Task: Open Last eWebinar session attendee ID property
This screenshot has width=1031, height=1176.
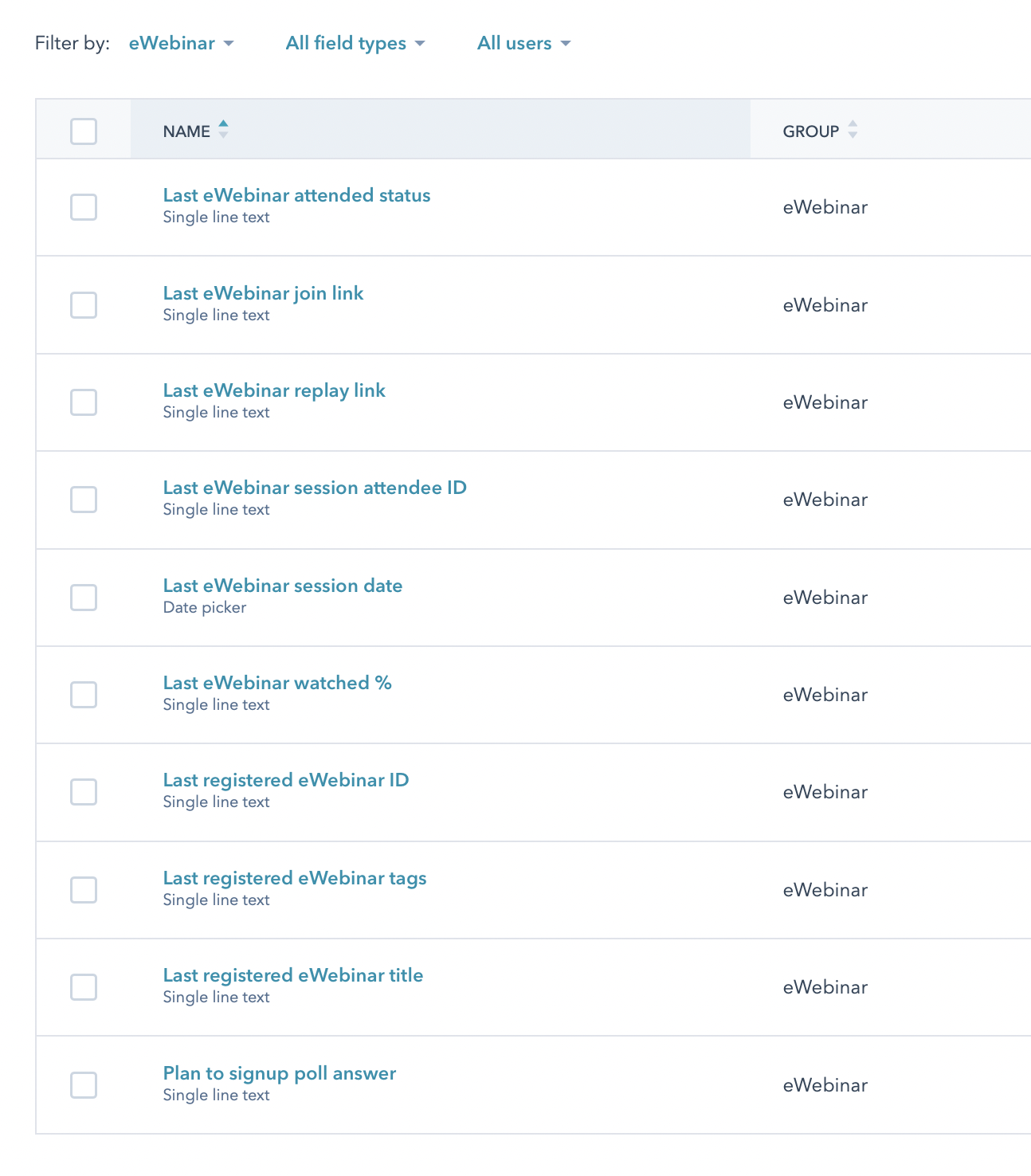Action: [315, 488]
